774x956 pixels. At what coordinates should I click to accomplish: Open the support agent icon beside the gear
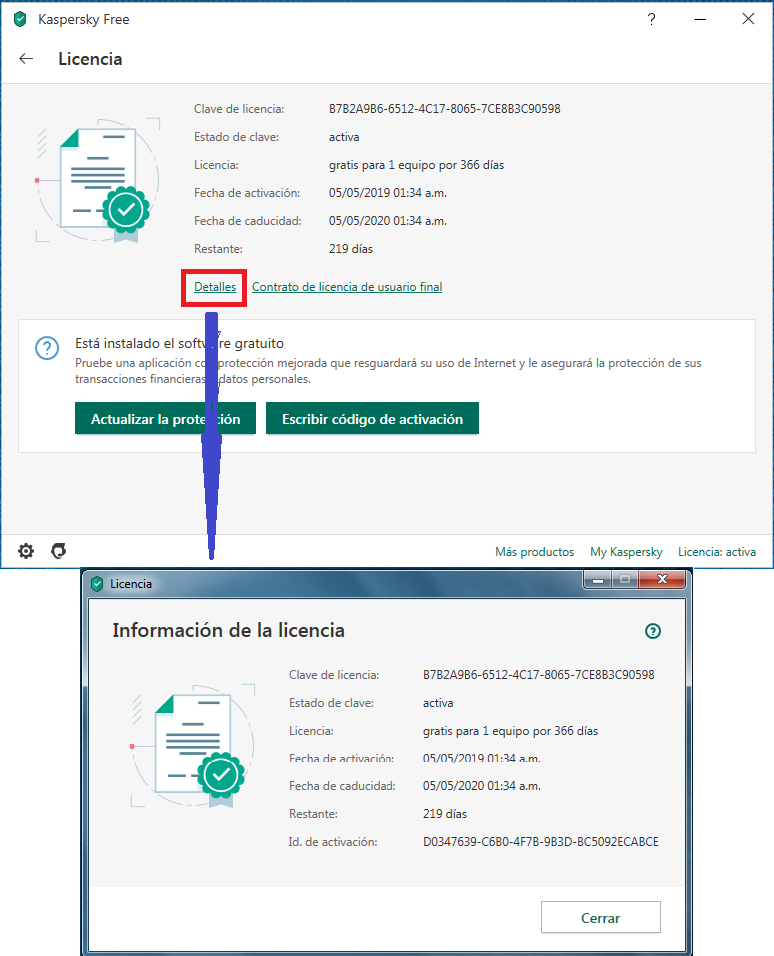[x=59, y=551]
